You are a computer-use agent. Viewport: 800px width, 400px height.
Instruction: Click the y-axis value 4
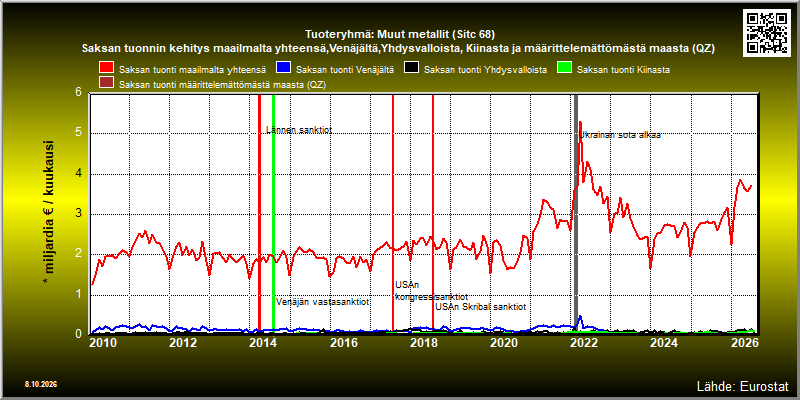(79, 173)
